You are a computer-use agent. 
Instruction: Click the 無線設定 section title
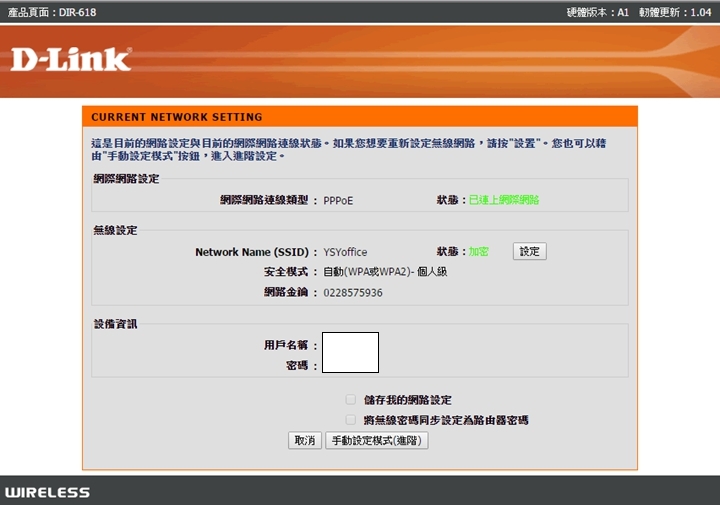115,230
